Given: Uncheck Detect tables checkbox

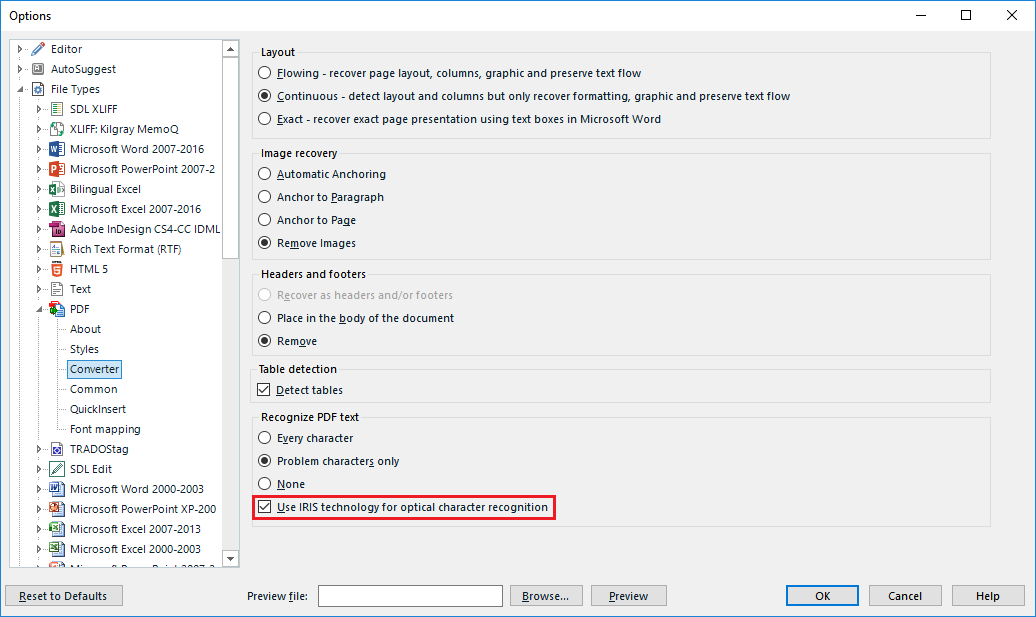Looking at the screenshot, I should click(x=264, y=390).
